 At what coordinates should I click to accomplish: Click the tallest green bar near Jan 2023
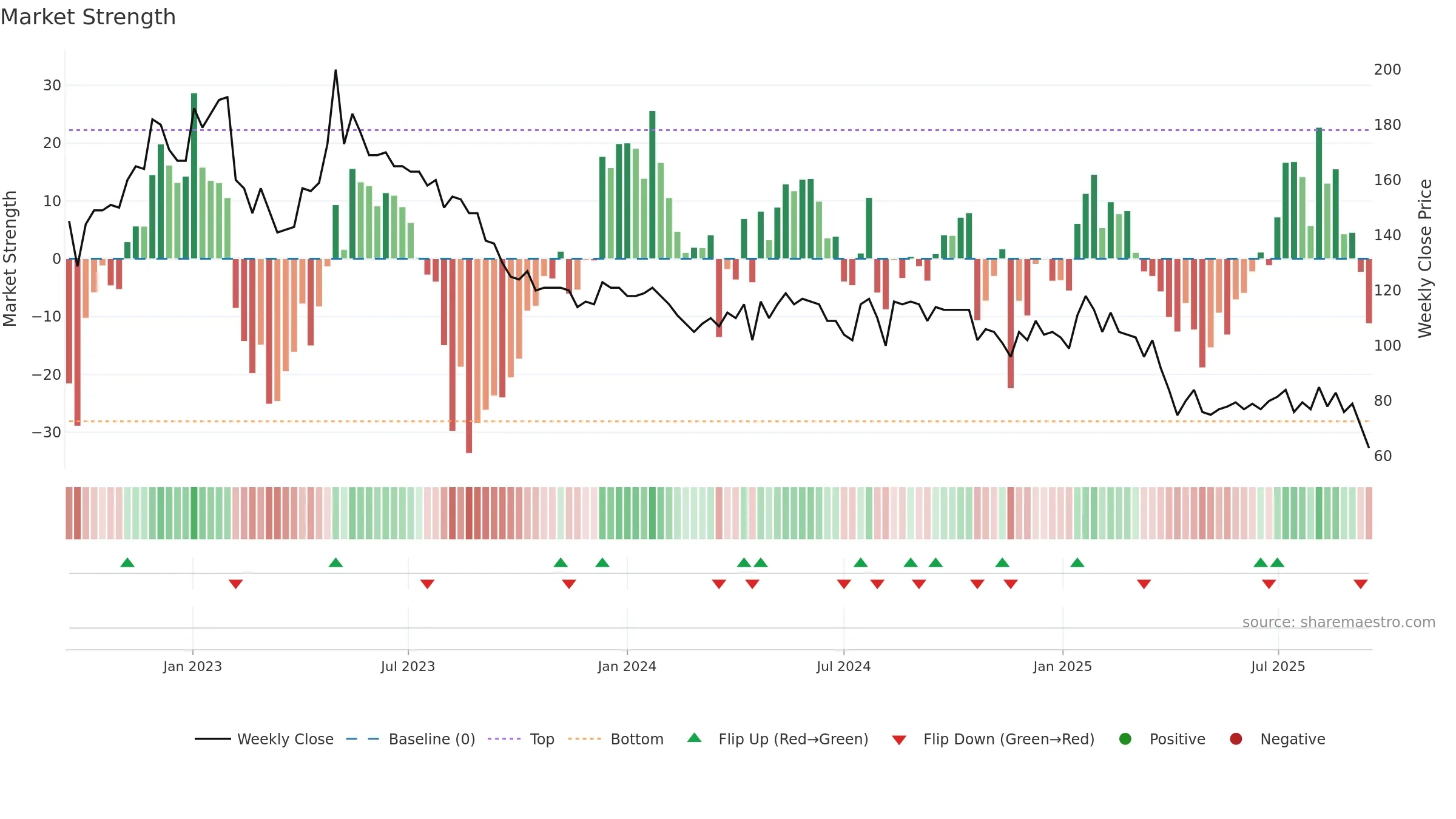pyautogui.click(x=194, y=176)
